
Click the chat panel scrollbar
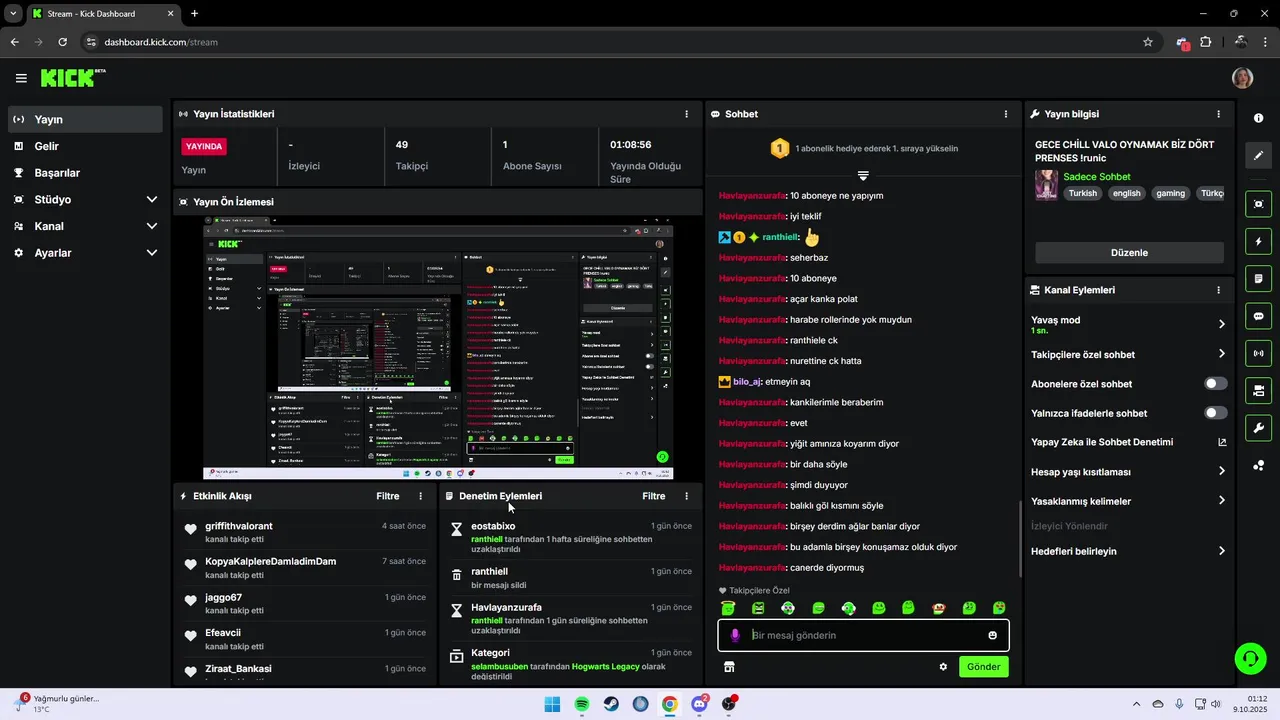(x=1020, y=538)
